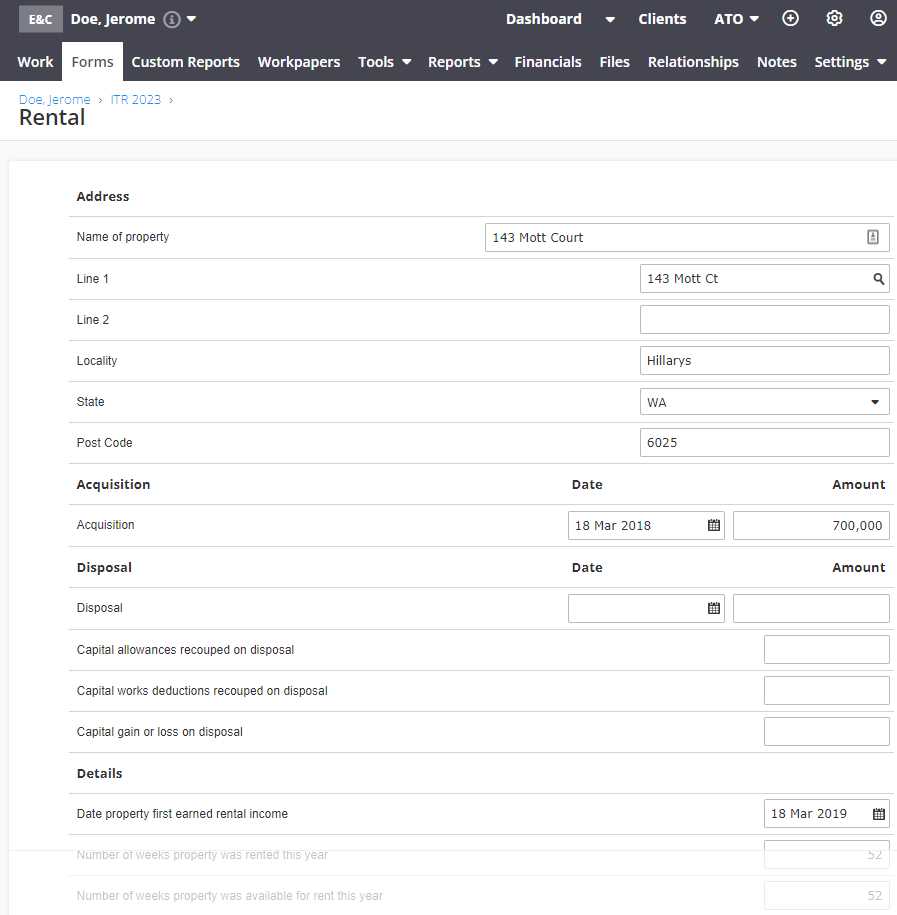This screenshot has width=897, height=915.
Task: Click the address search magnifier icon in Line 1
Action: [878, 279]
